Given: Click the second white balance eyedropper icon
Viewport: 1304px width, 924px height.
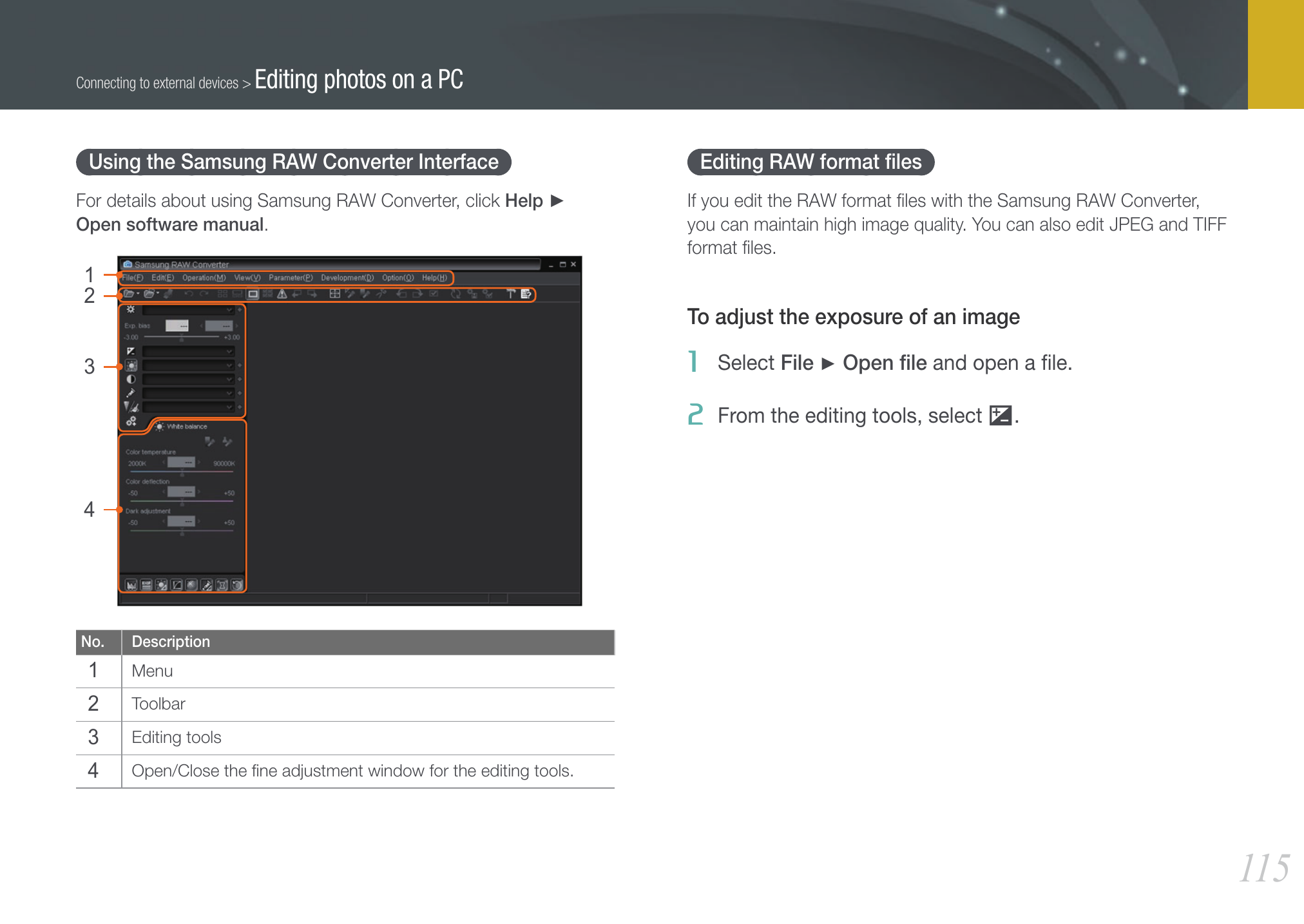Looking at the screenshot, I should click(227, 441).
